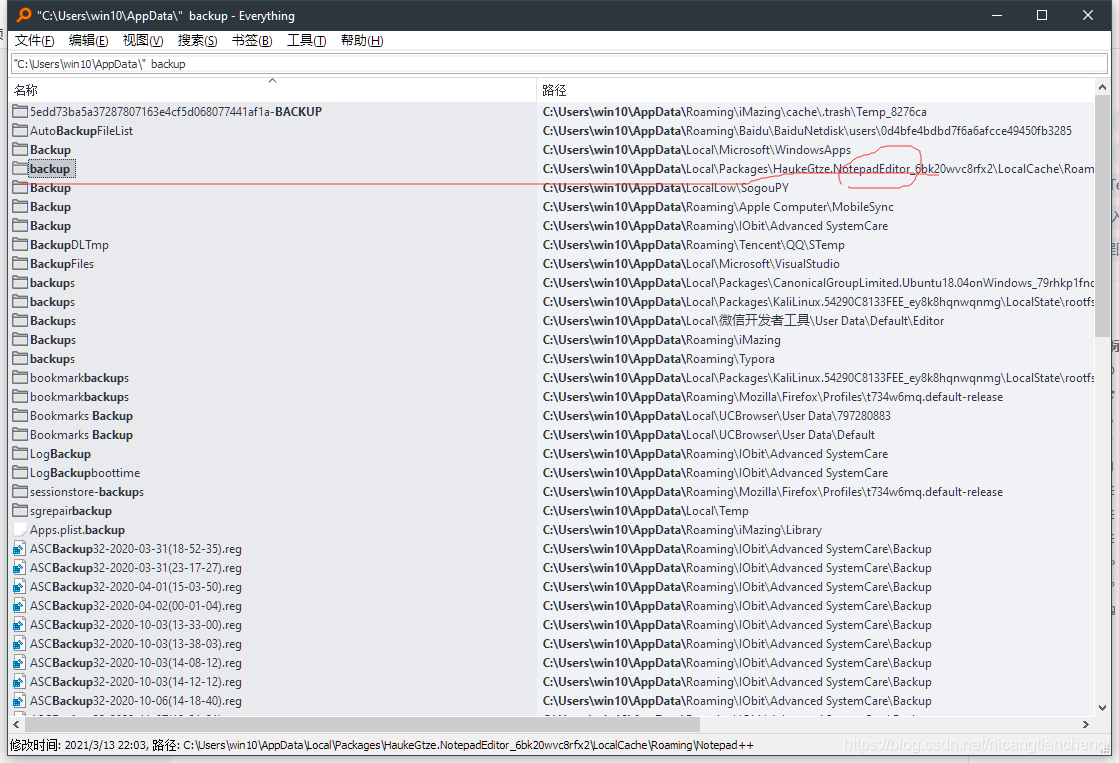The image size is (1119, 763).
Task: Select backups name in KaliLinux LocalState row
Action: click(52, 301)
